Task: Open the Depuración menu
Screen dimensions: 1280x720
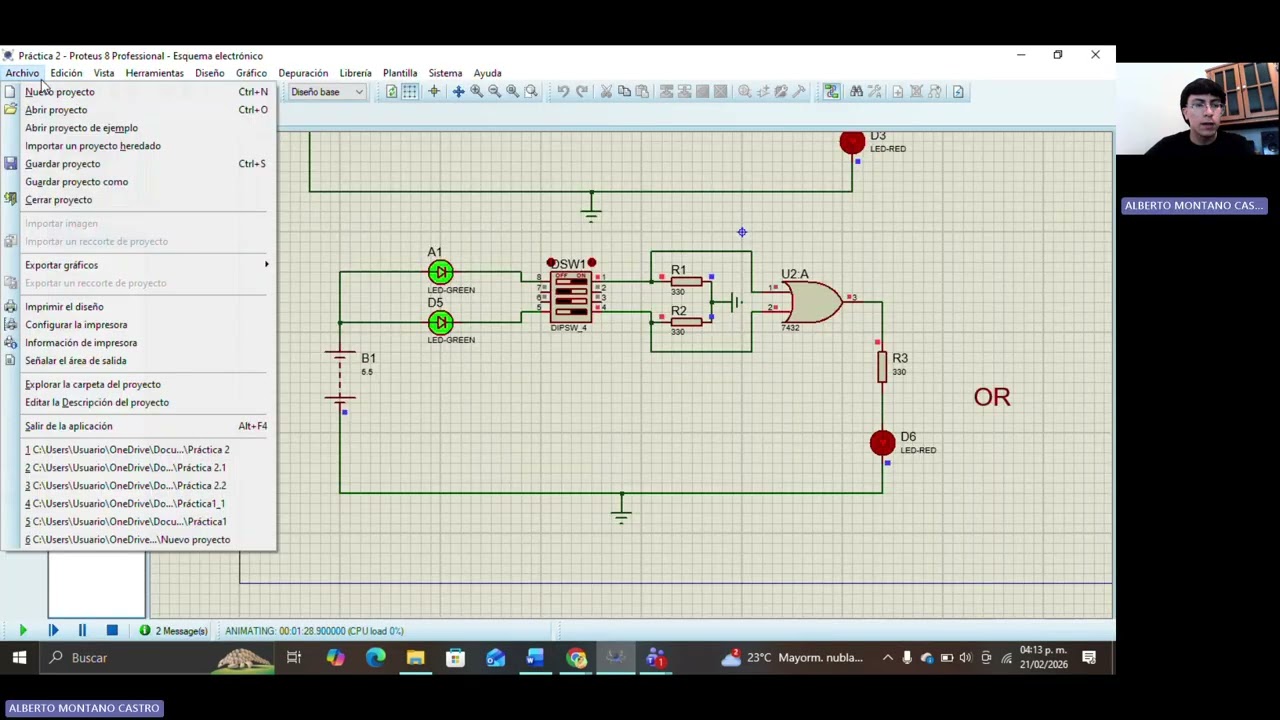Action: tap(303, 73)
